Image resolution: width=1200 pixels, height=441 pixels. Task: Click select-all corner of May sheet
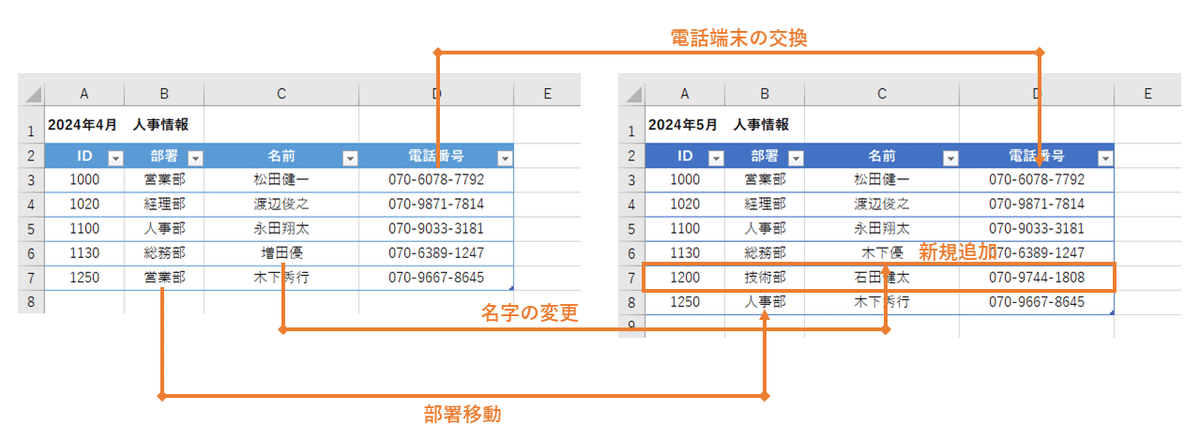click(633, 94)
